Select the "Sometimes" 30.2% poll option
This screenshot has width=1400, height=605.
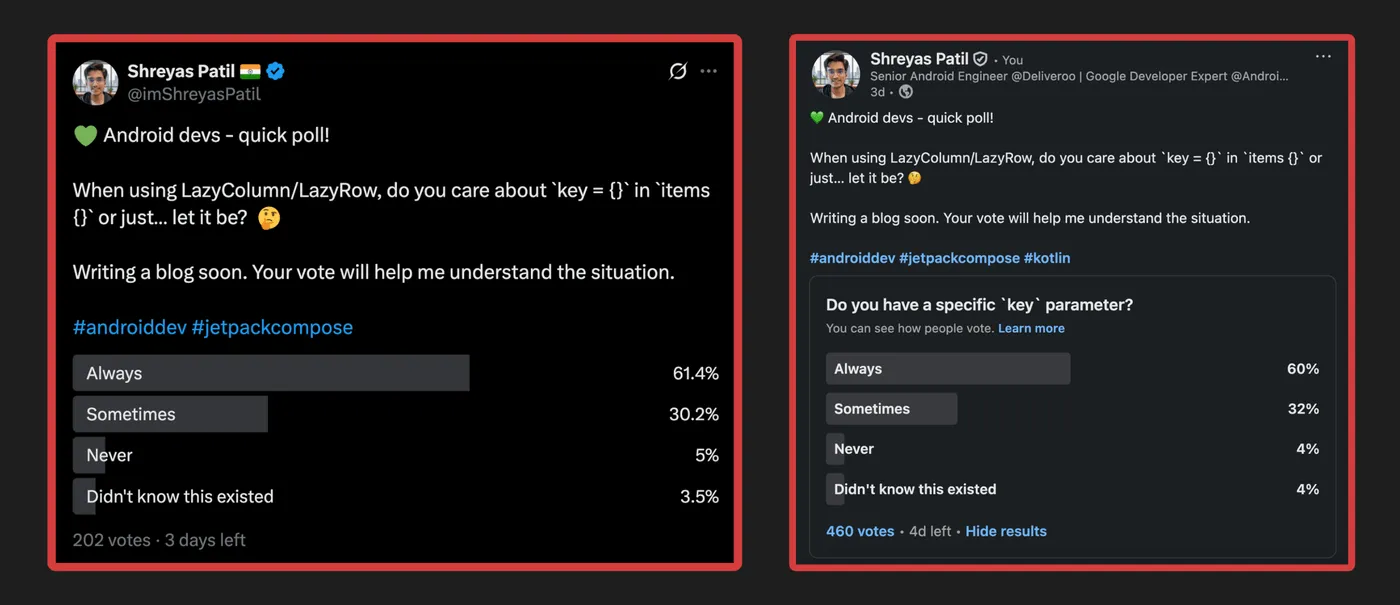pos(170,414)
